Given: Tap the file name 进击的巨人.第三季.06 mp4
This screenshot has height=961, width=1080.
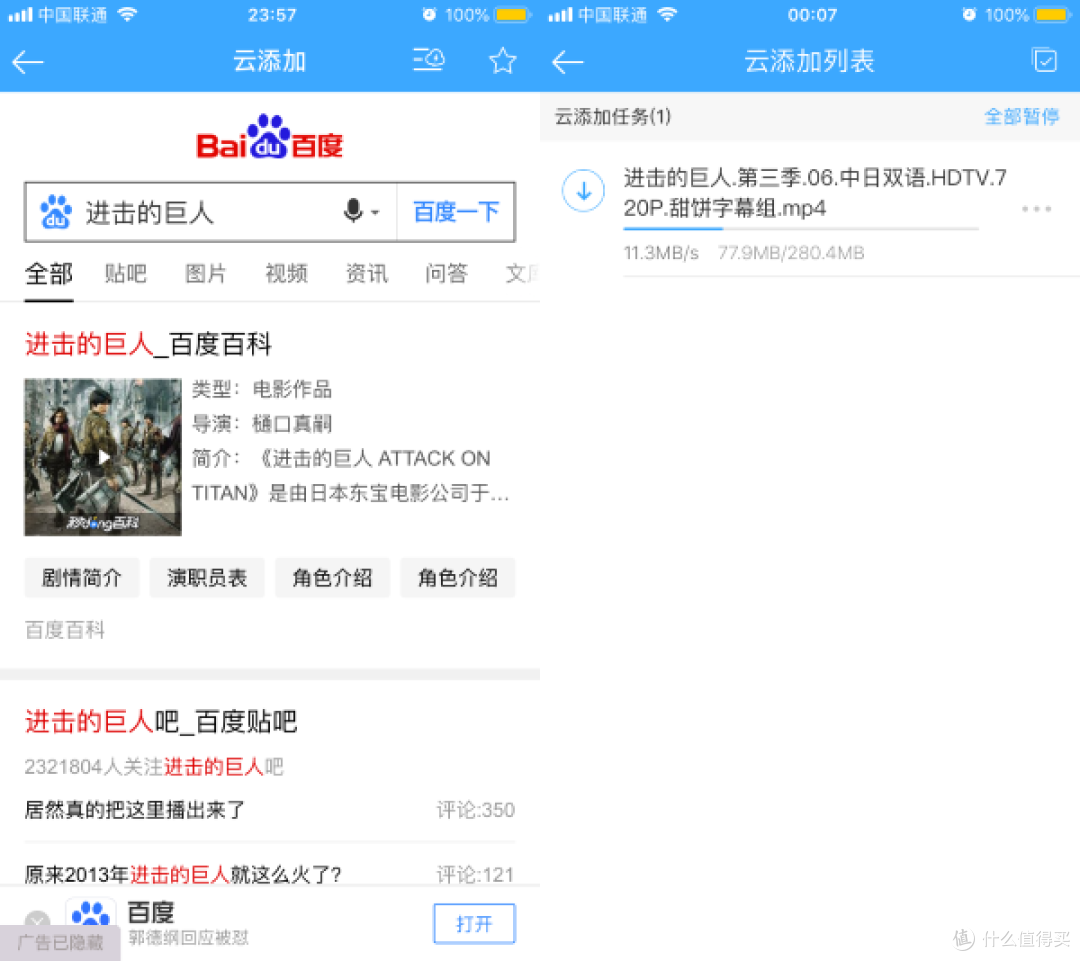Looking at the screenshot, I should 815,192.
